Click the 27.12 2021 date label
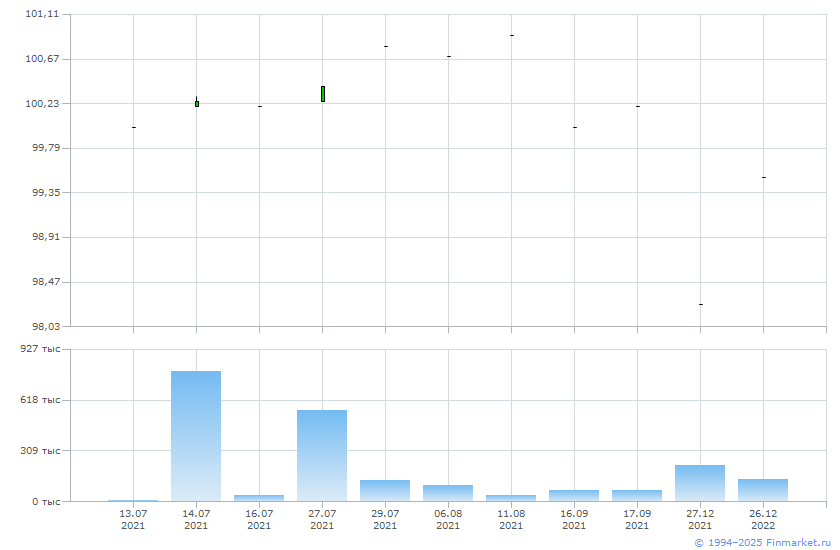 [700, 519]
